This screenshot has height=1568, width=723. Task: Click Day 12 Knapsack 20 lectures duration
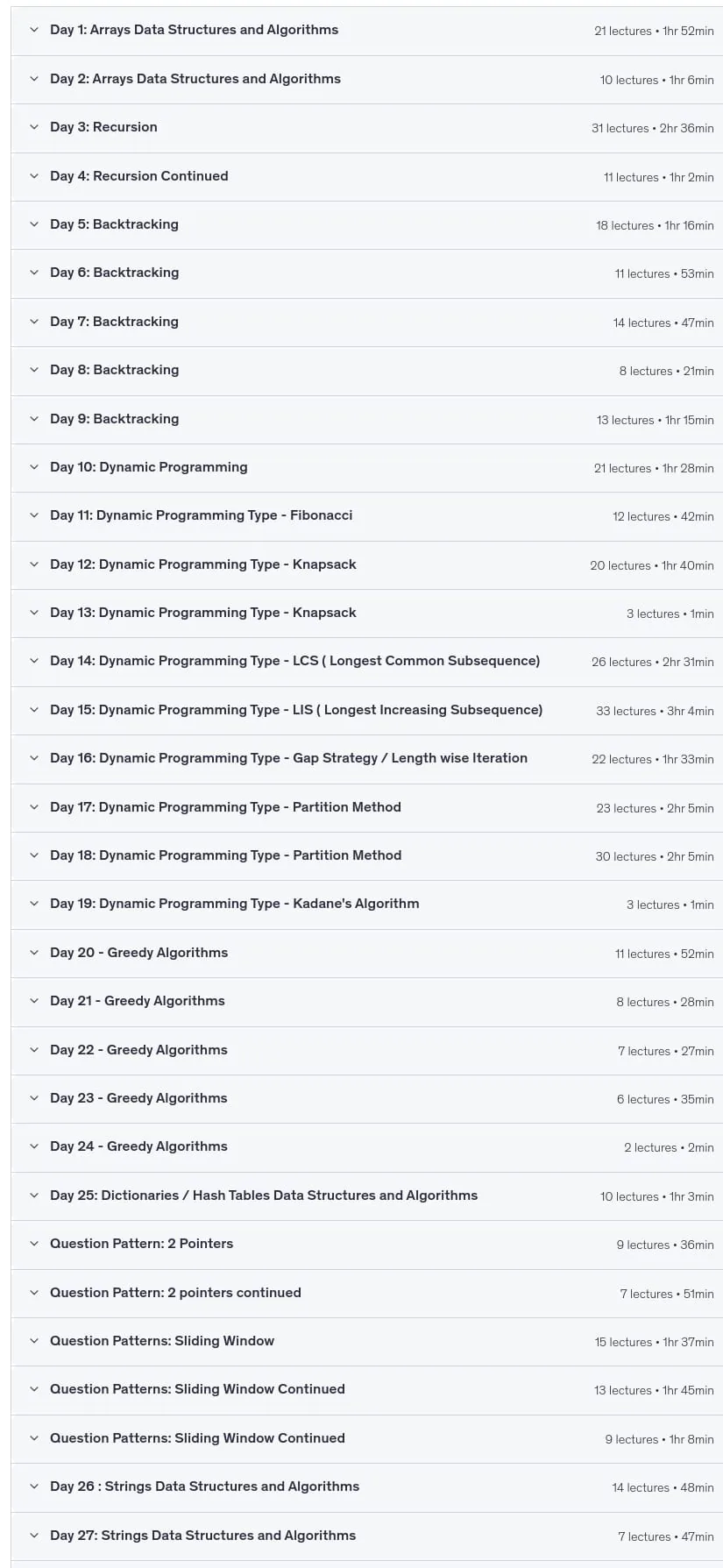click(x=652, y=565)
